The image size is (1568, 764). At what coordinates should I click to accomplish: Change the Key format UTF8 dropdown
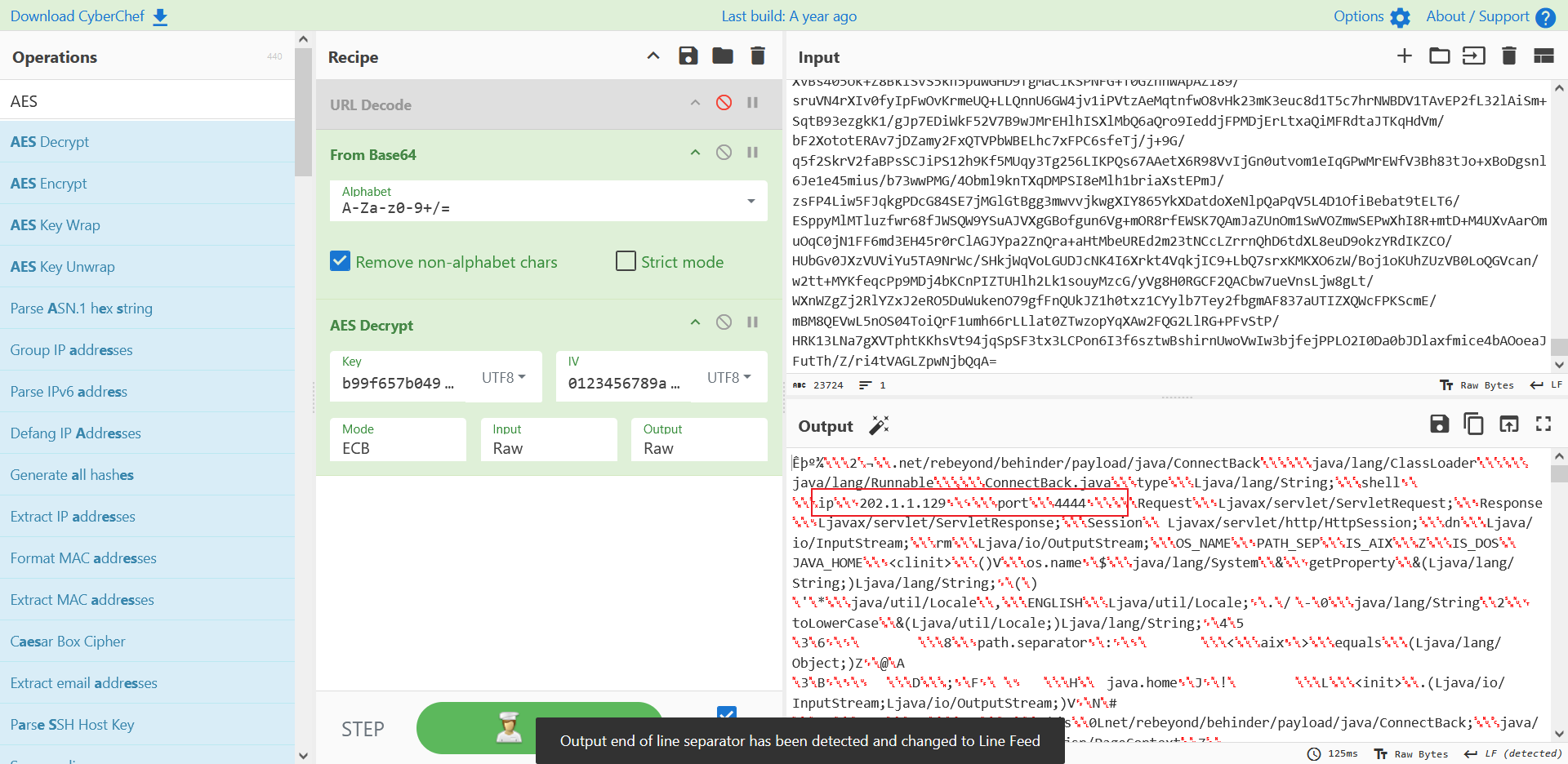(x=503, y=377)
